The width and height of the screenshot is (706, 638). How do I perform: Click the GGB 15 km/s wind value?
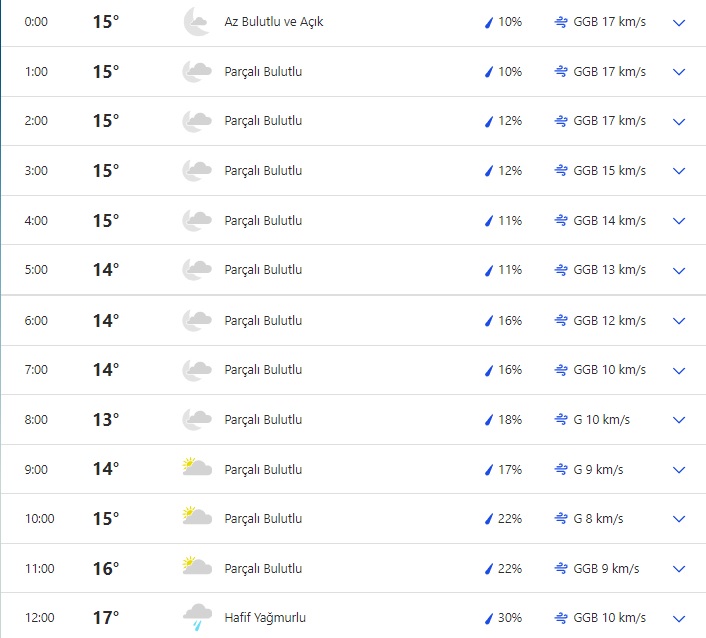pos(609,171)
